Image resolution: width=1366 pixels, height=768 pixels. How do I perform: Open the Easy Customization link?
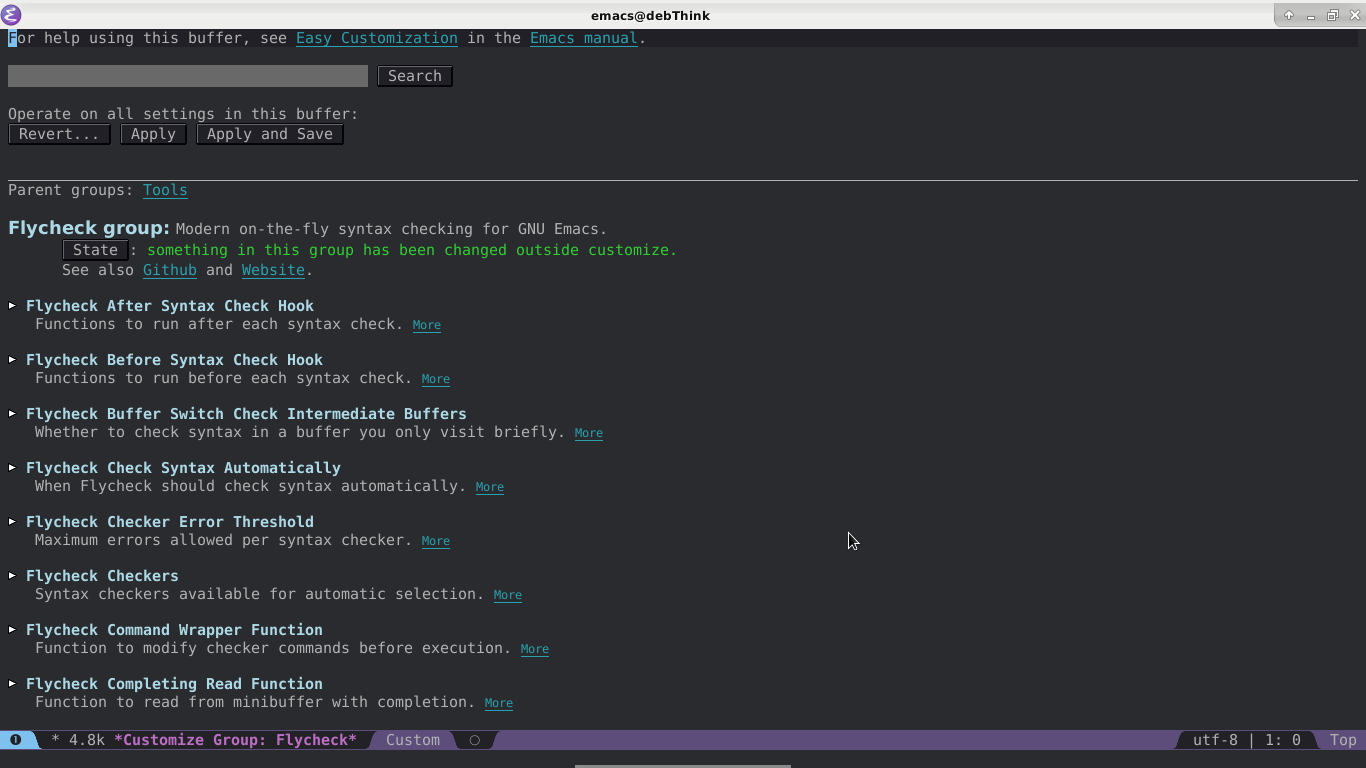click(x=376, y=38)
